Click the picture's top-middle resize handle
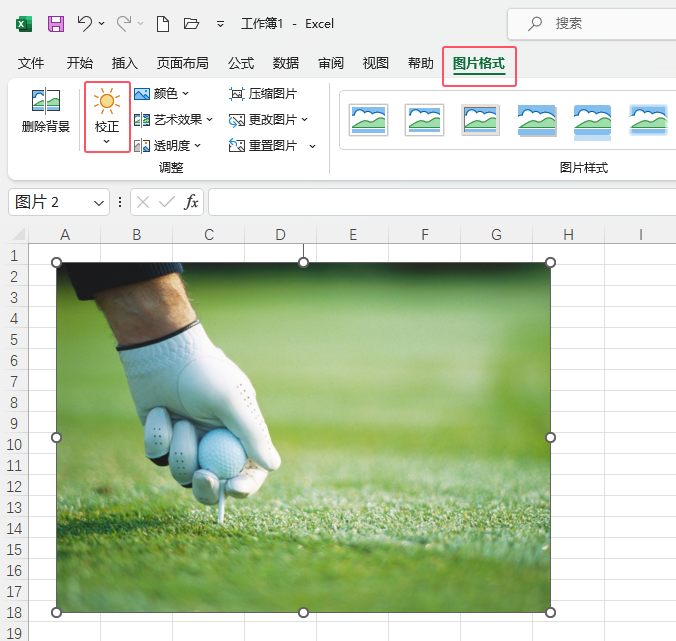The height and width of the screenshot is (641, 676). (304, 263)
